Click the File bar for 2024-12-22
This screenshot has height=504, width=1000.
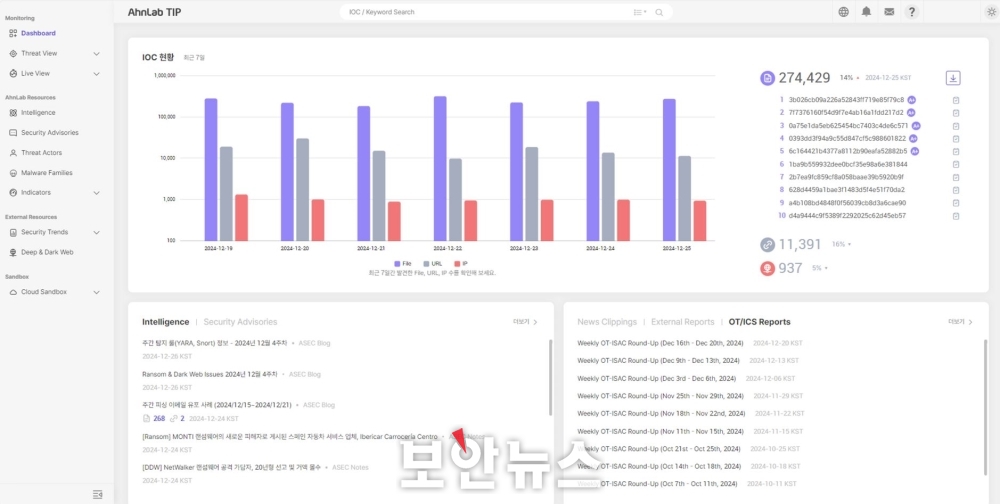(x=440, y=168)
